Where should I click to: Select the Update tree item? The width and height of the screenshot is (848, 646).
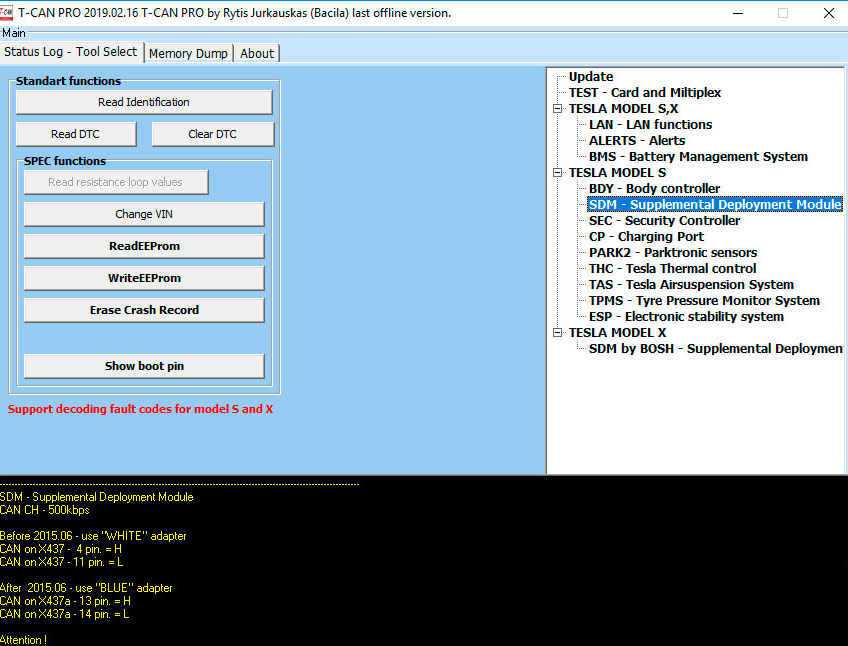click(x=591, y=77)
